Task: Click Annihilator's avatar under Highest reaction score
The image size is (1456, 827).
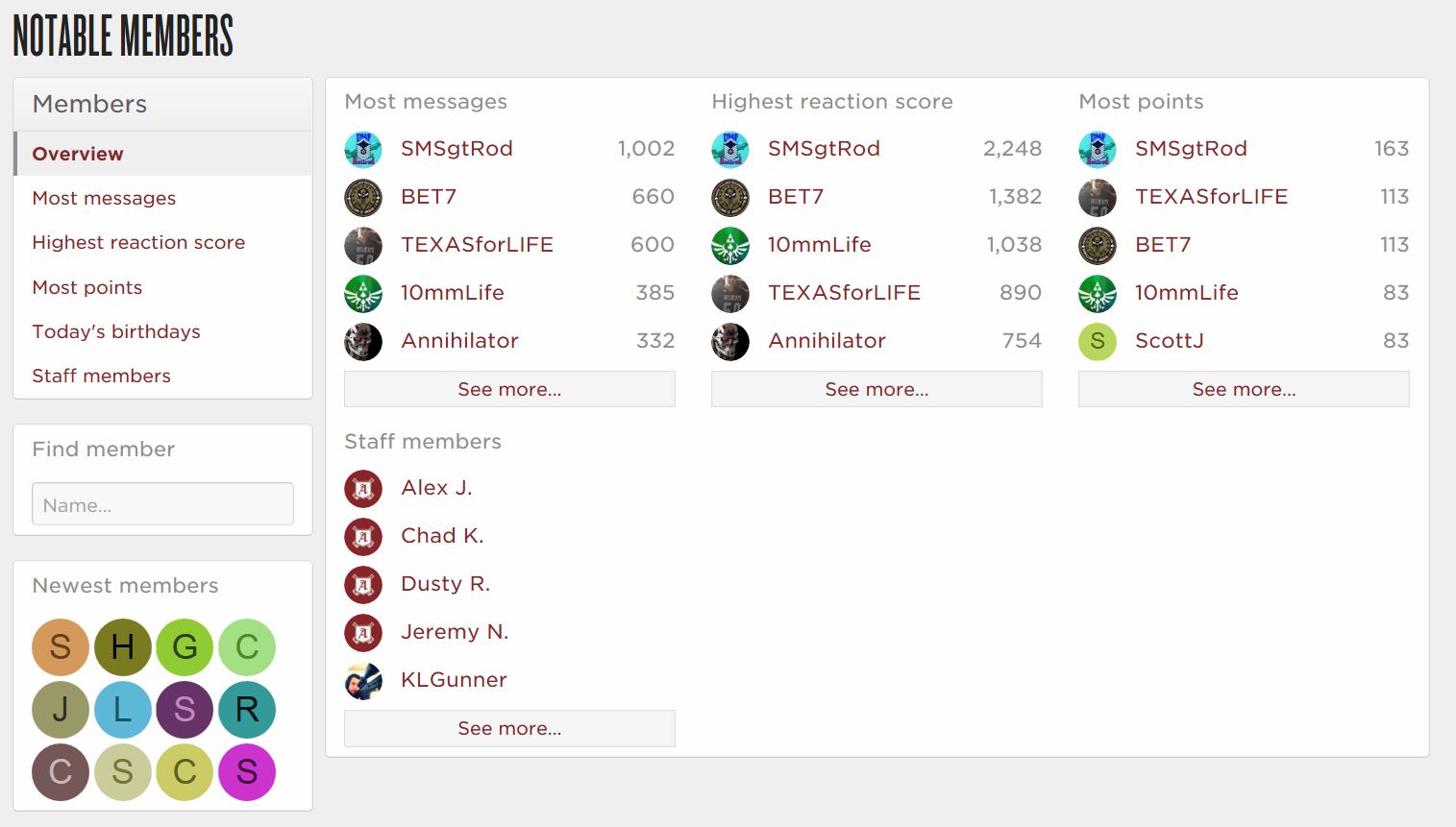Action: (730, 341)
